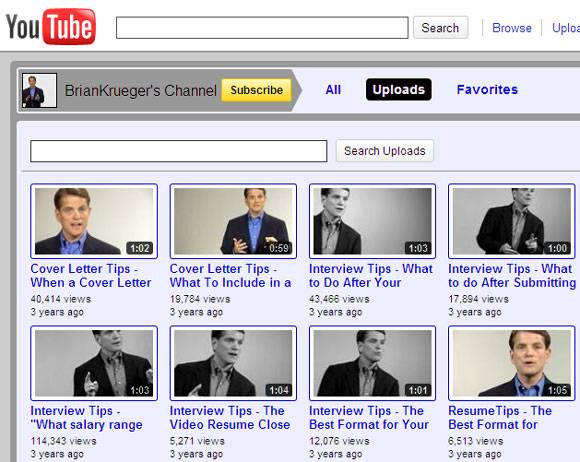Click the 40,414 views count
The height and width of the screenshot is (462, 580).
[x=61, y=299]
